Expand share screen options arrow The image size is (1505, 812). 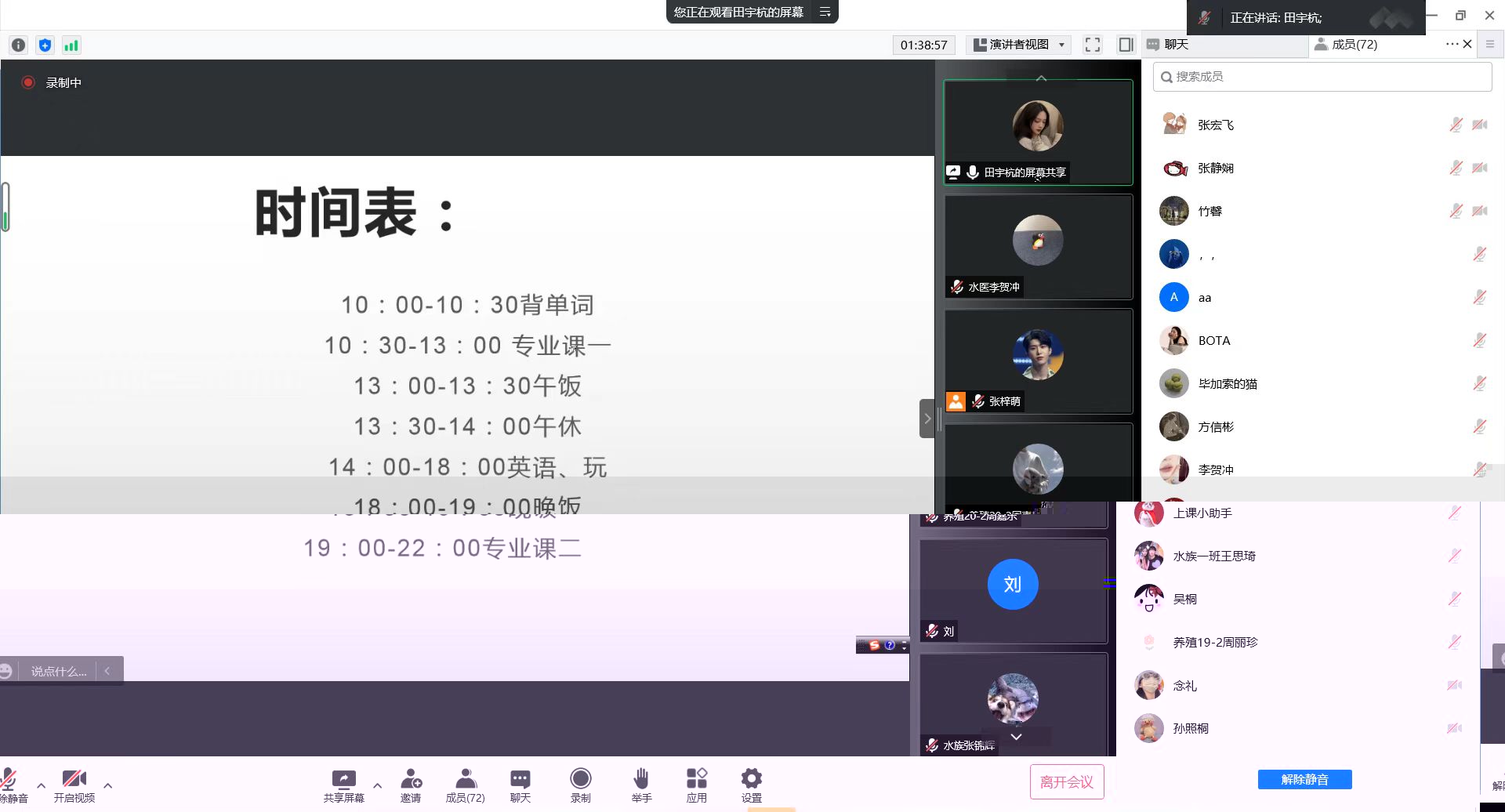click(x=377, y=785)
